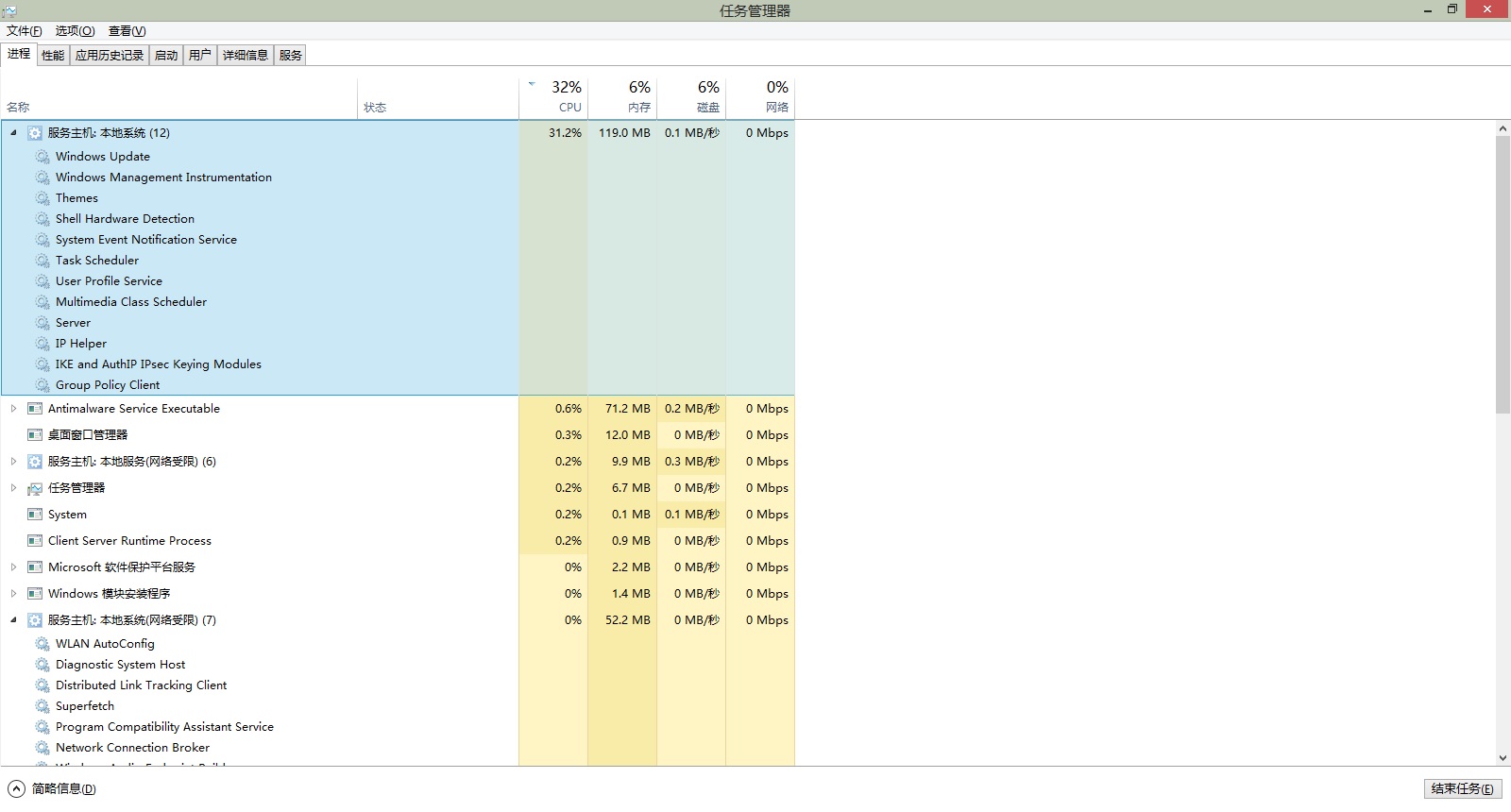This screenshot has height=812, width=1511.
Task: Expand the 任务管理器 process row
Action: 13,488
